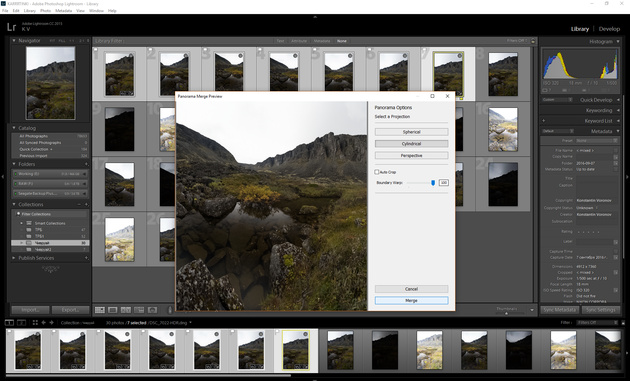Click Merge button in panorama dialog

[411, 301]
